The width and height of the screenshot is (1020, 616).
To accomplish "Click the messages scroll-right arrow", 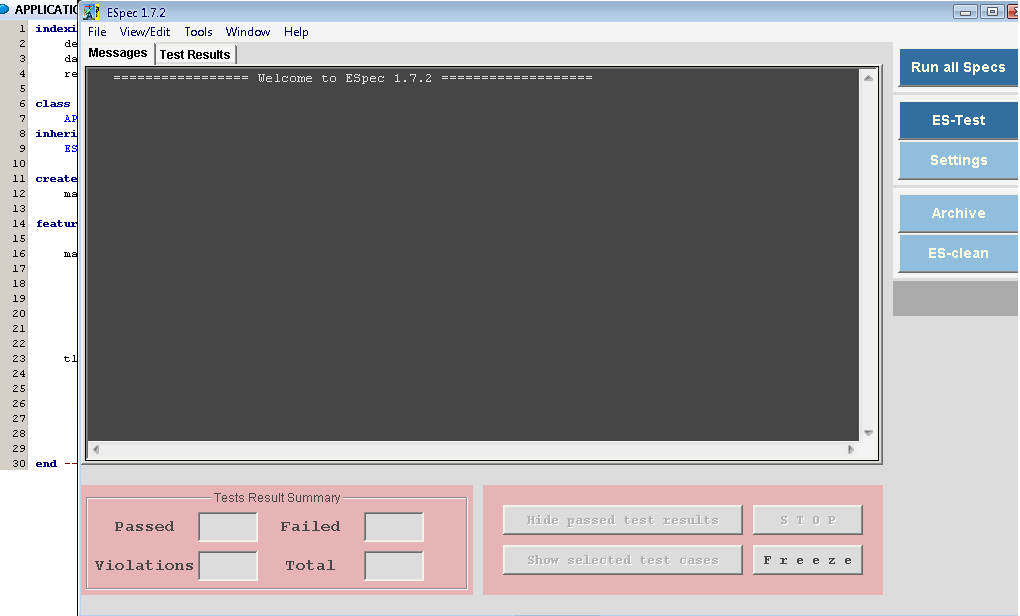I will click(850, 449).
